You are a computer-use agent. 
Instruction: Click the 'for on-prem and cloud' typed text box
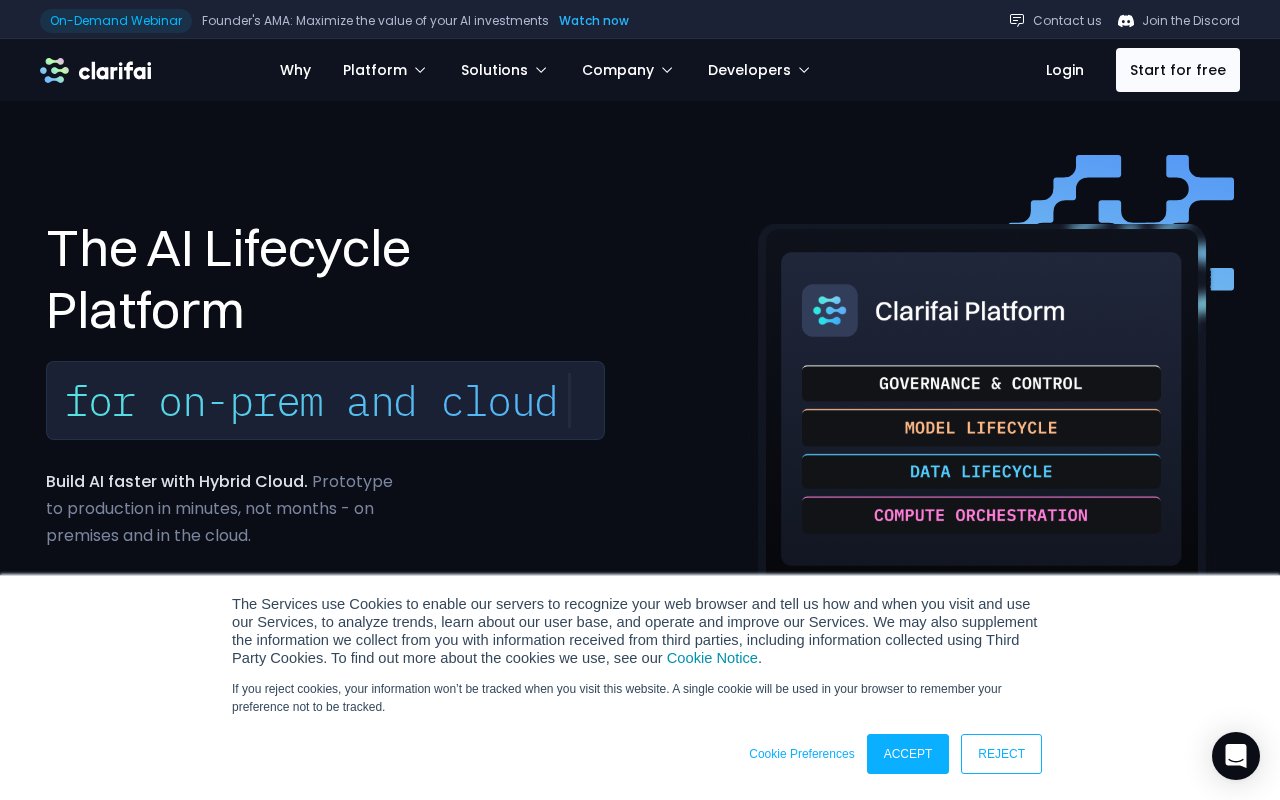(x=325, y=400)
